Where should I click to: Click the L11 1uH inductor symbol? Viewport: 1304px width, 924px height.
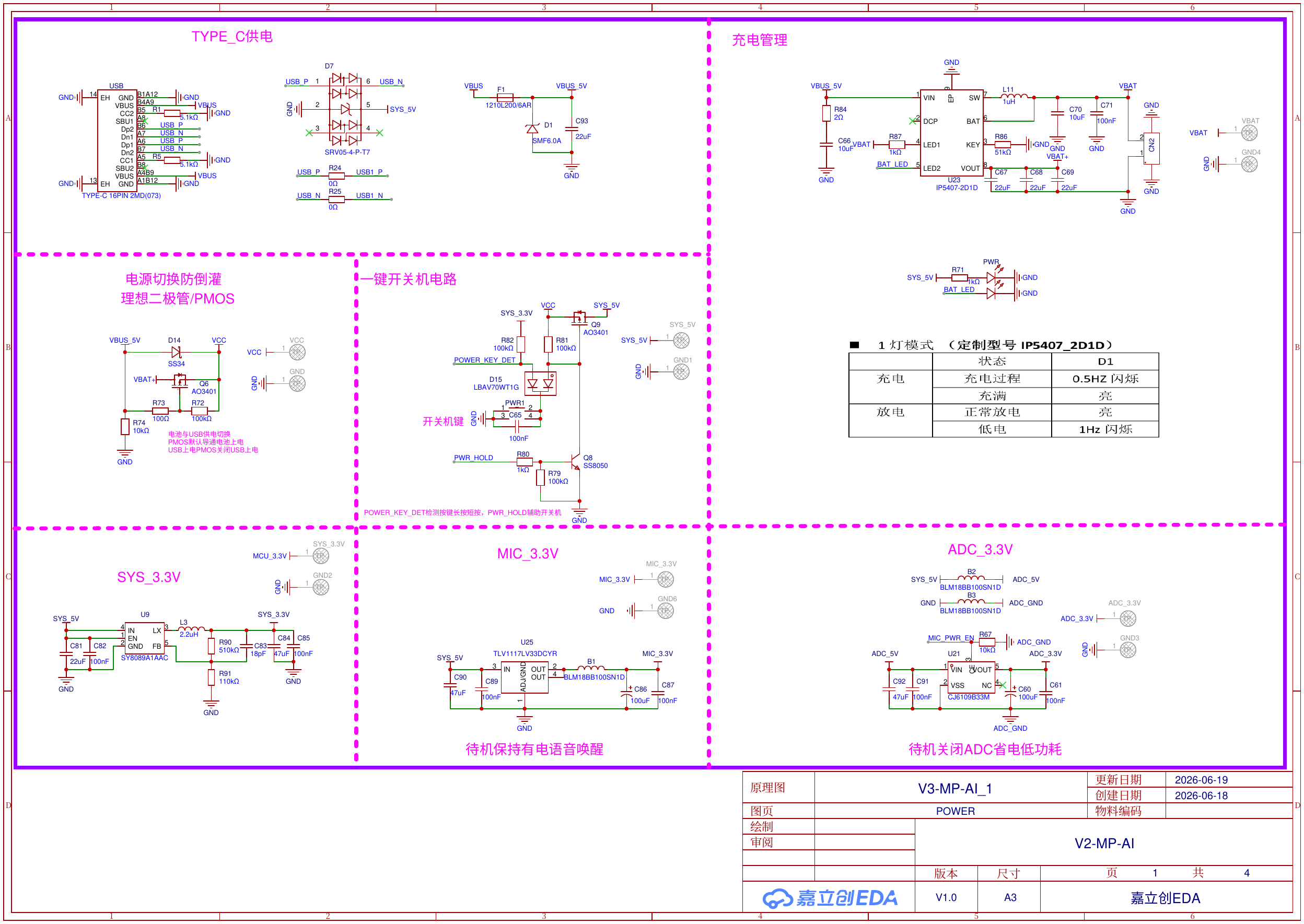click(1015, 97)
